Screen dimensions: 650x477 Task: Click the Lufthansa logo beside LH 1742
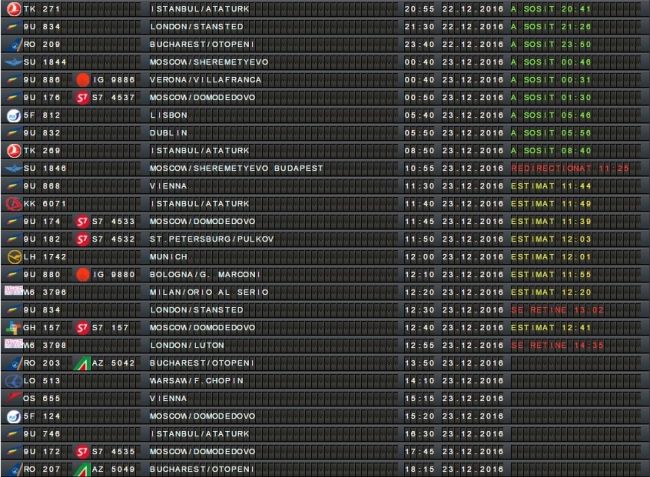coord(15,257)
